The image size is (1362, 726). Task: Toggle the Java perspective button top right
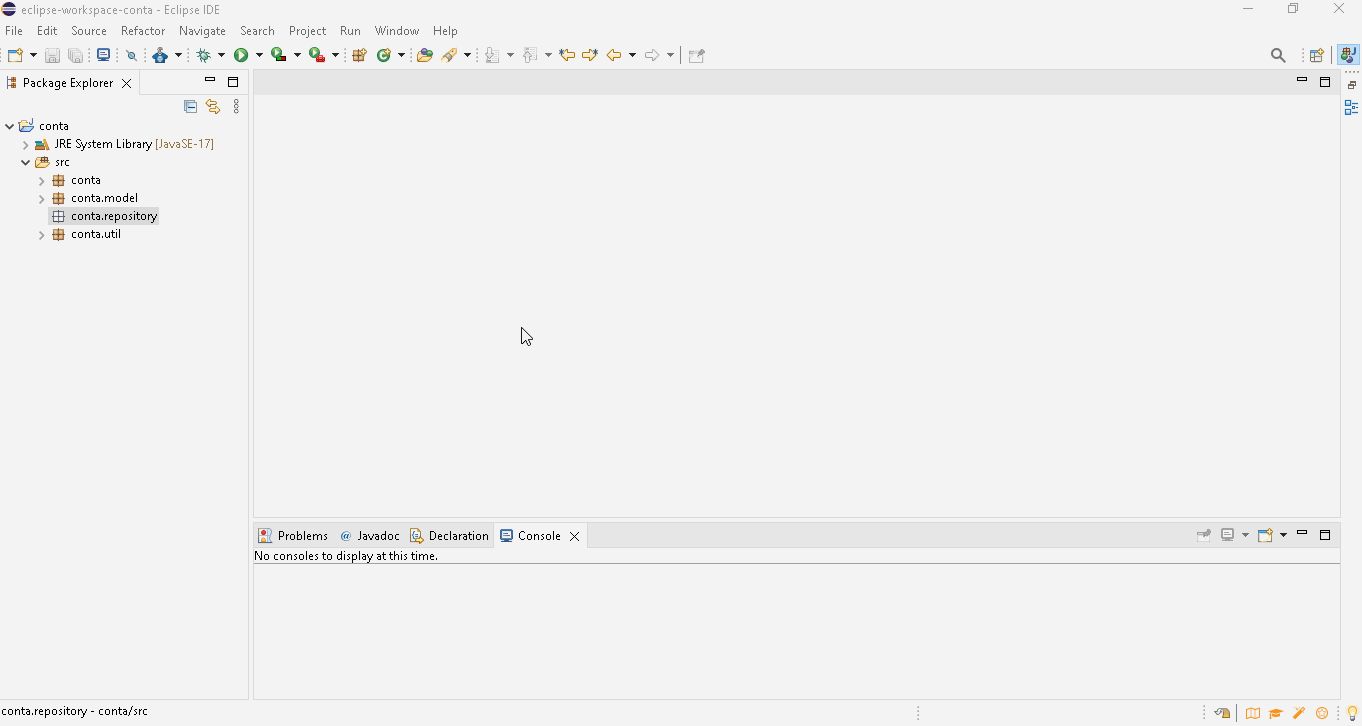1349,55
